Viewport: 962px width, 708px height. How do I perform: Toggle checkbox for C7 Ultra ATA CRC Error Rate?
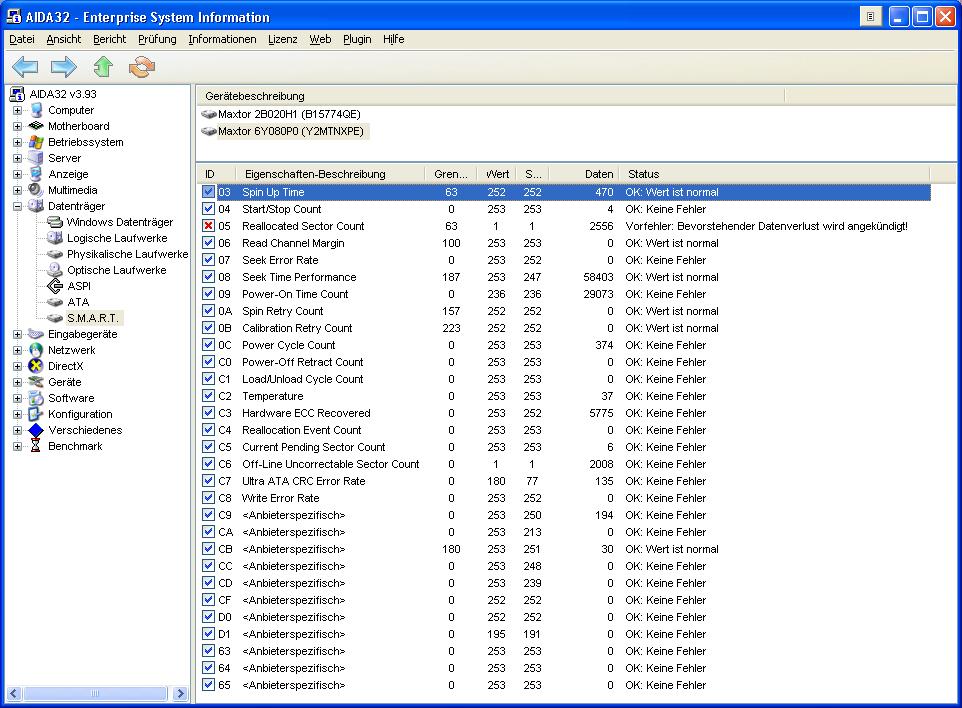[x=209, y=481]
